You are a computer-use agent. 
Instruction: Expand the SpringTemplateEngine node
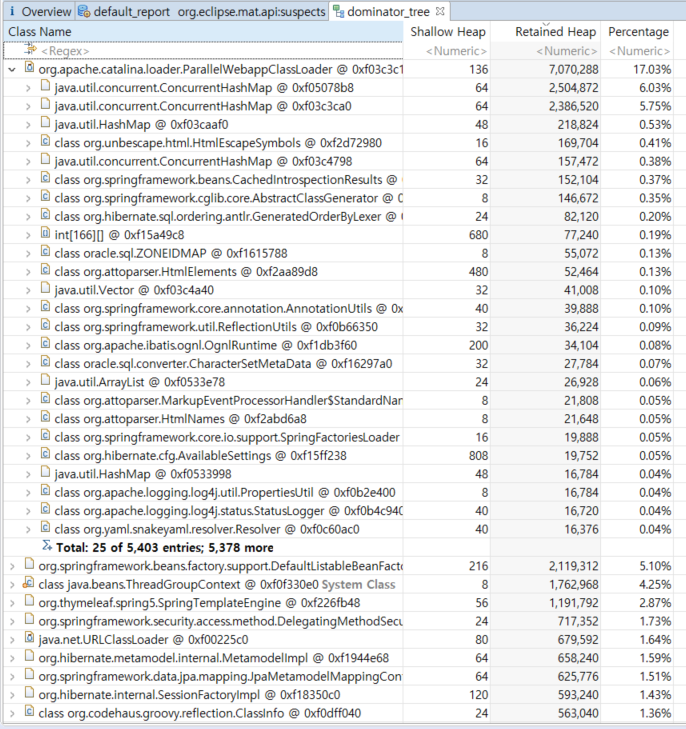[12, 603]
